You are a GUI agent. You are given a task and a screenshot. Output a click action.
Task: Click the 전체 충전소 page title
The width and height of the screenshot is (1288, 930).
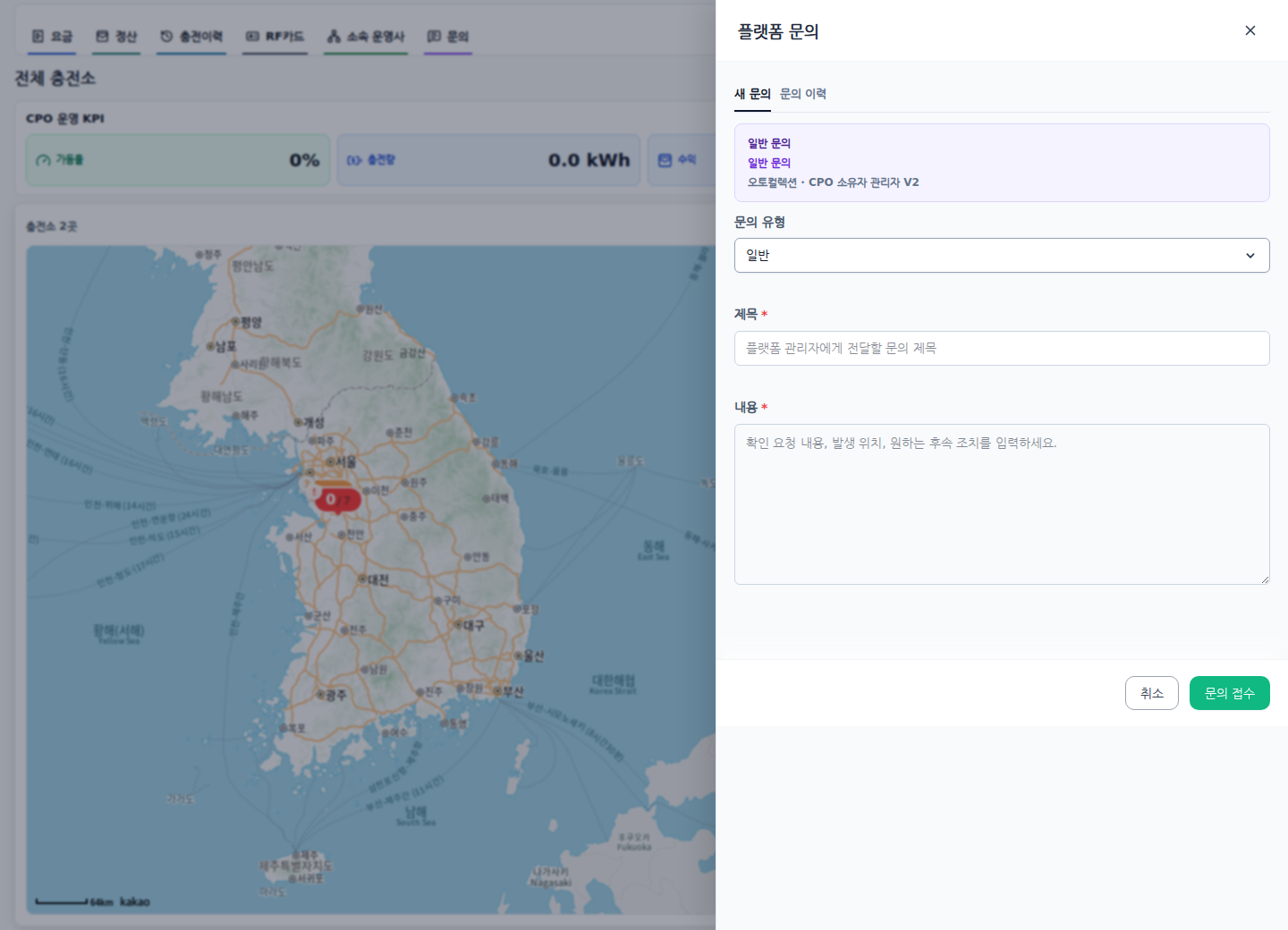pyautogui.click(x=55, y=79)
